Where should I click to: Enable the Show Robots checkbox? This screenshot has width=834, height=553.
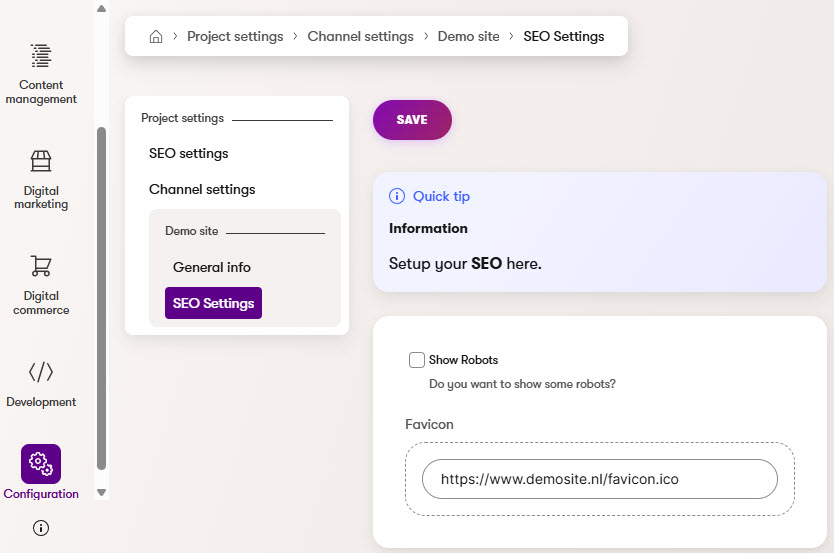416,360
